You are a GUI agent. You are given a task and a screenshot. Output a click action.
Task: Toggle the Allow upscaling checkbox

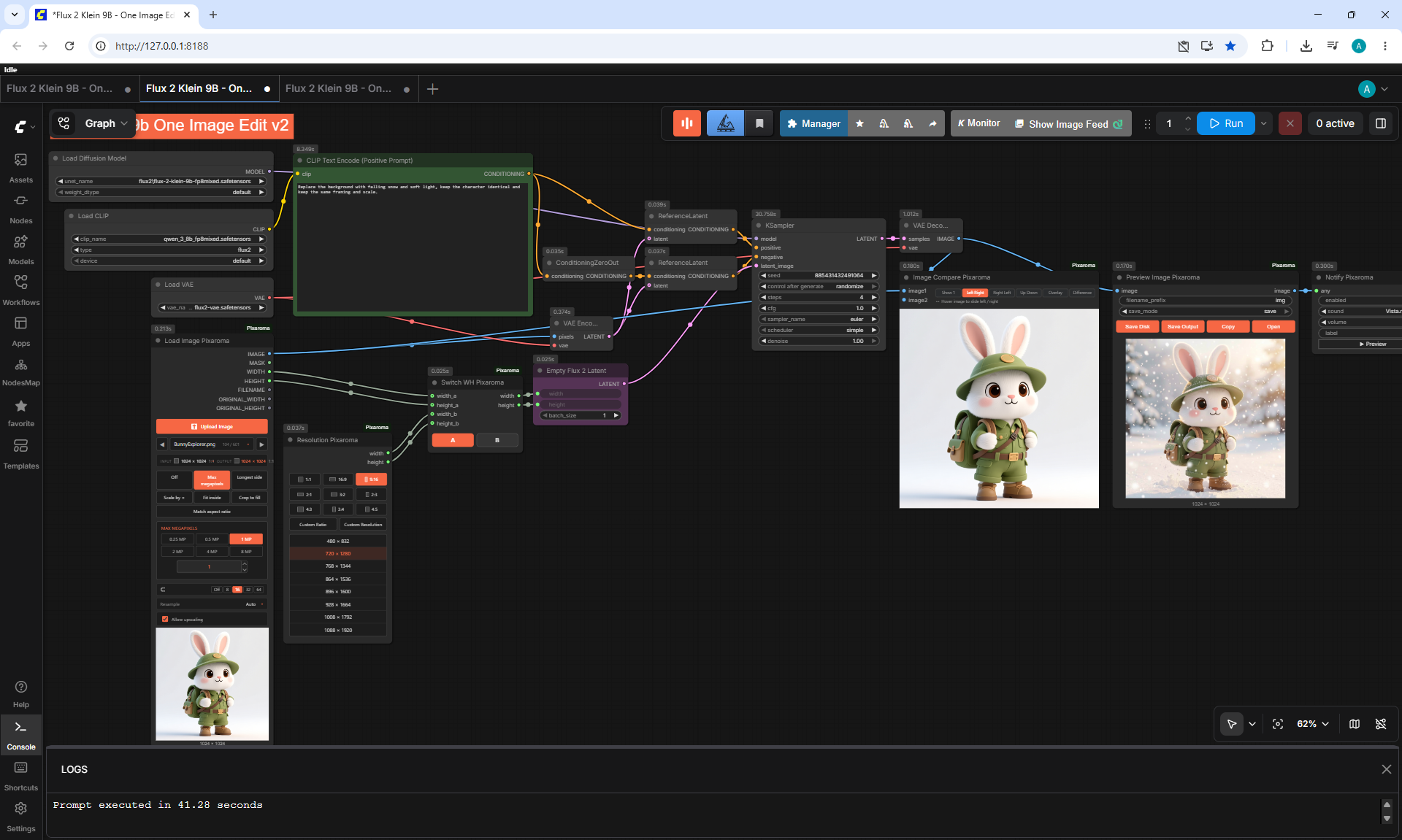[165, 619]
